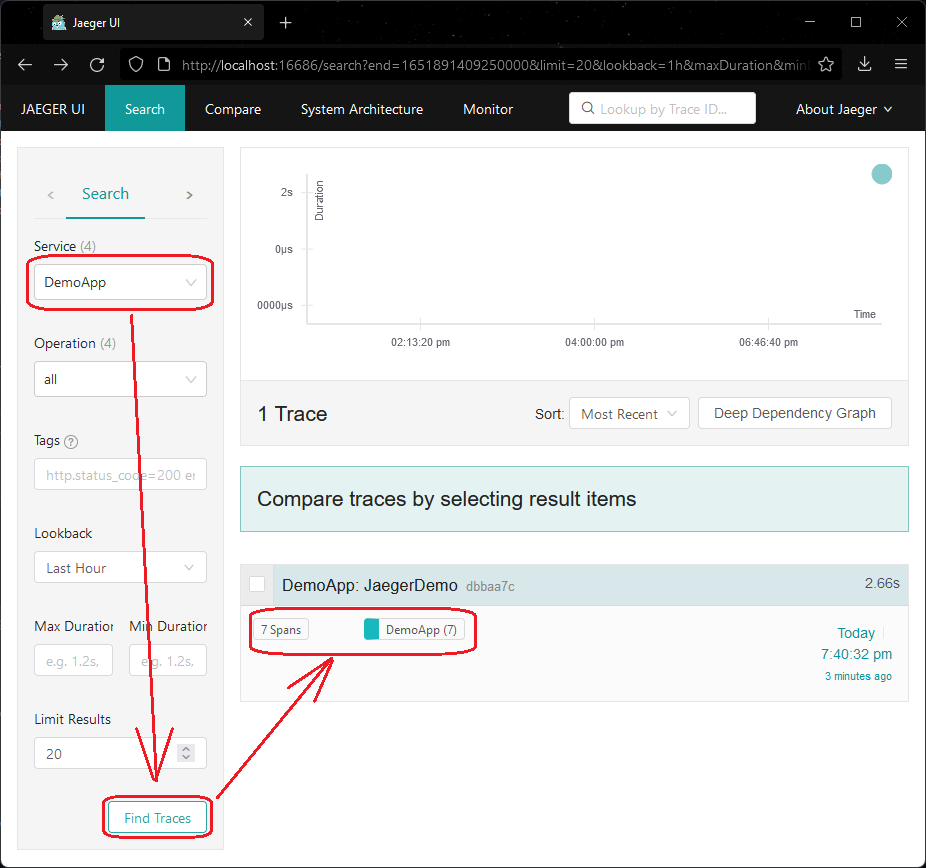The width and height of the screenshot is (926, 868).
Task: Click the 7 Spans badge
Action: (x=281, y=630)
